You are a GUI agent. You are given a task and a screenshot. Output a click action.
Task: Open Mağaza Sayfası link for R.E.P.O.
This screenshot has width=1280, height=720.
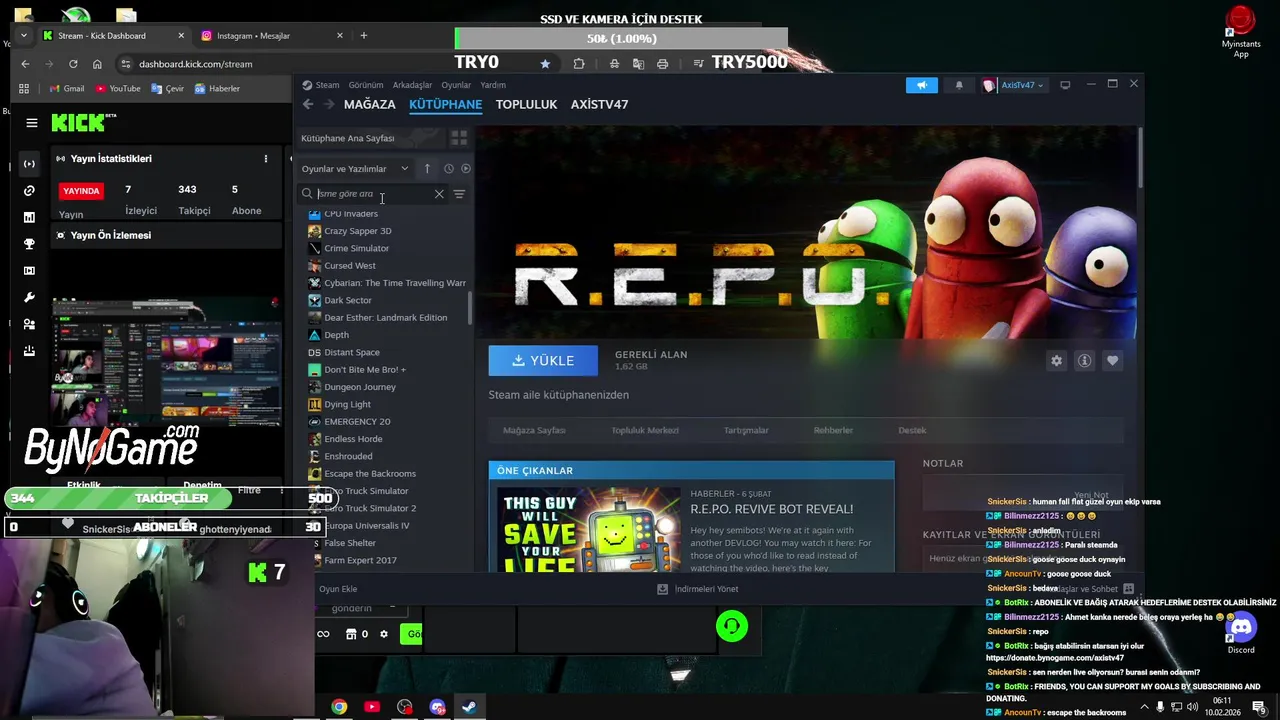[x=534, y=430]
